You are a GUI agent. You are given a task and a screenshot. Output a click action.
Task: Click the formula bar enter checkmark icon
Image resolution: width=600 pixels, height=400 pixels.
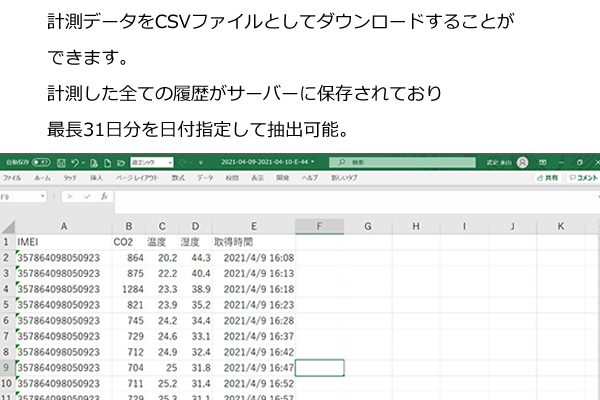(x=87, y=197)
